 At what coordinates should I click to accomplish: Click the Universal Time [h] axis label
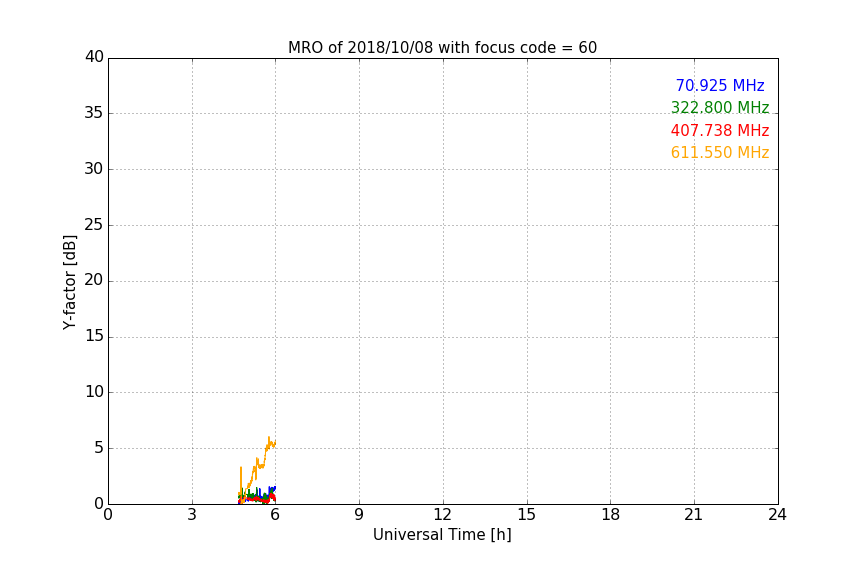pos(442,535)
